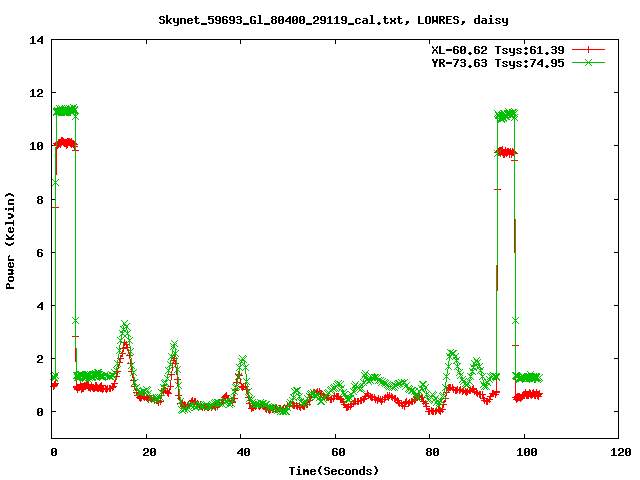Viewport: 640px width, 480px height.
Task: Click the y-axis tick label 10
Action: 36,146
